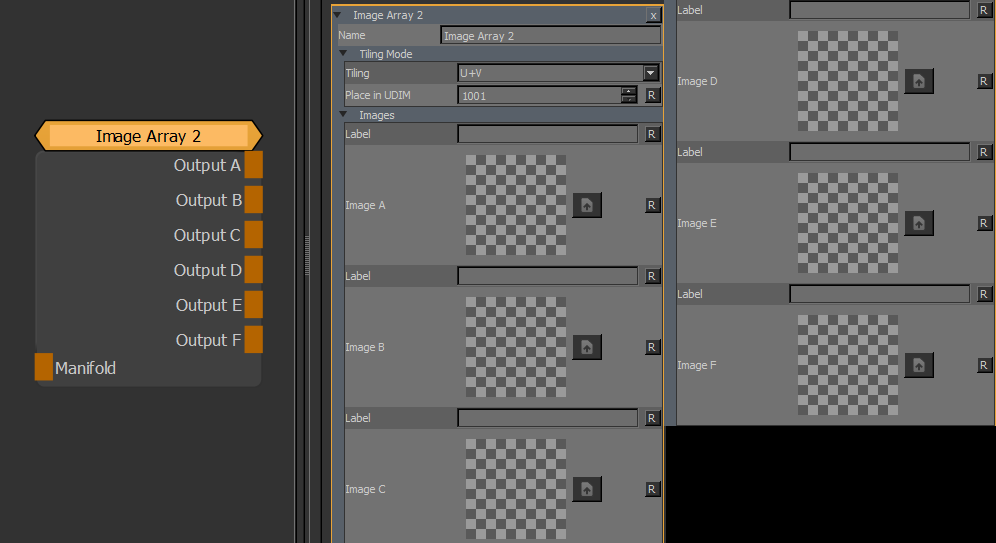Image resolution: width=996 pixels, height=543 pixels.
Task: Click the load image icon for Image B
Action: tap(587, 347)
